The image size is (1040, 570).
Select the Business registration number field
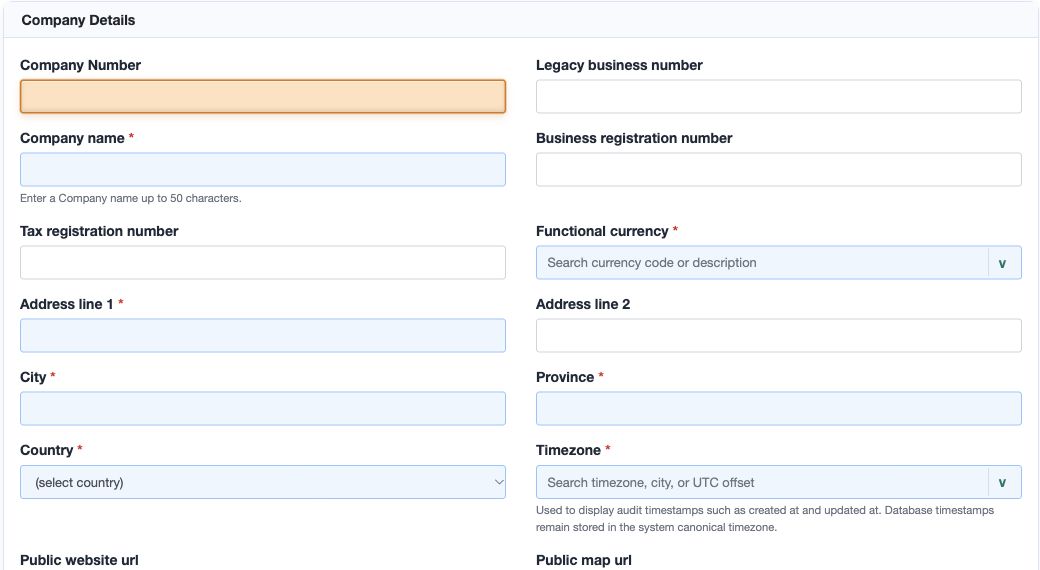779,169
